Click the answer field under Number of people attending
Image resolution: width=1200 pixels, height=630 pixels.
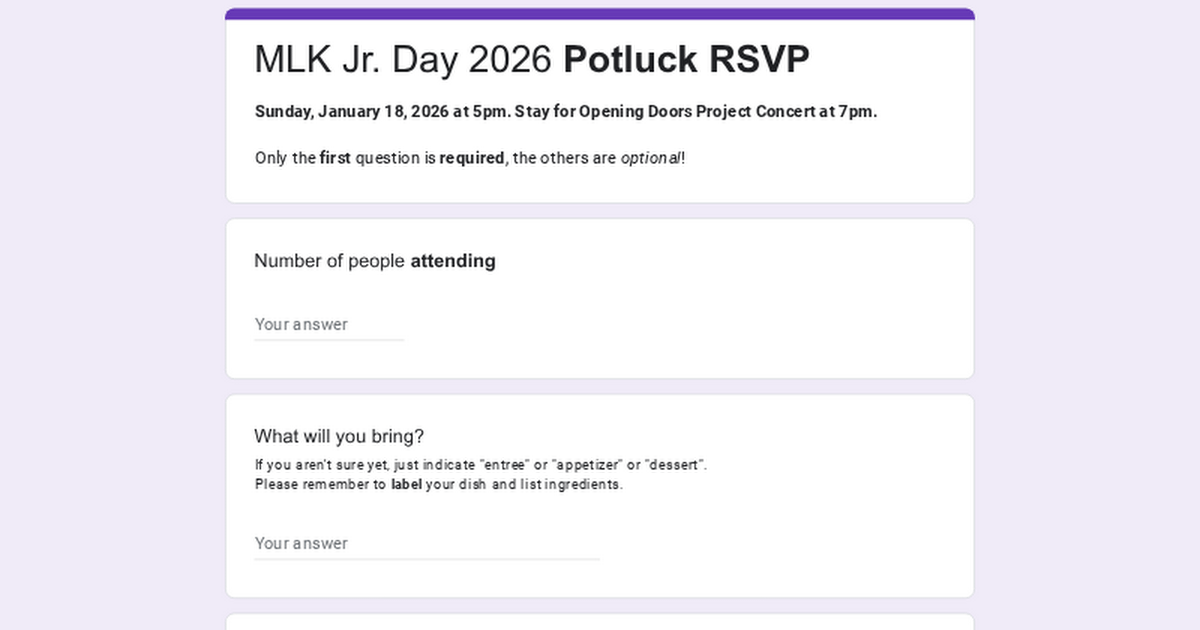[328, 324]
